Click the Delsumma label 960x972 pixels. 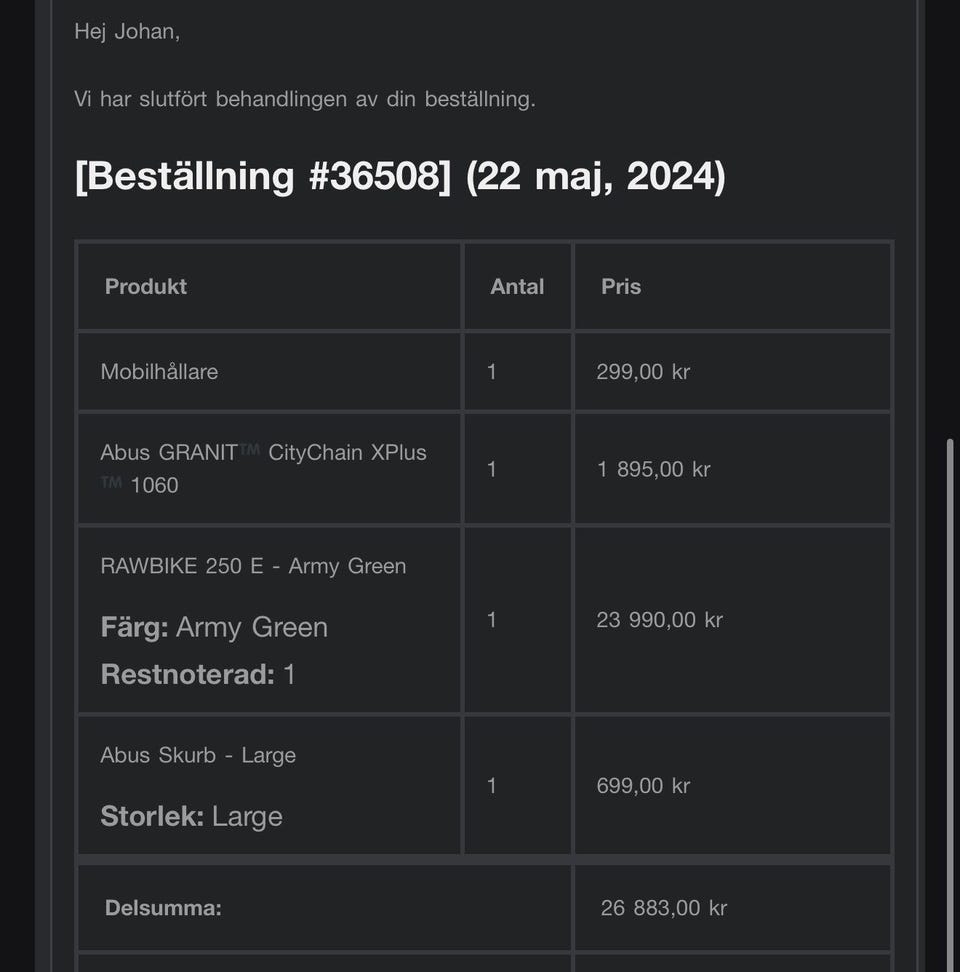coord(163,908)
